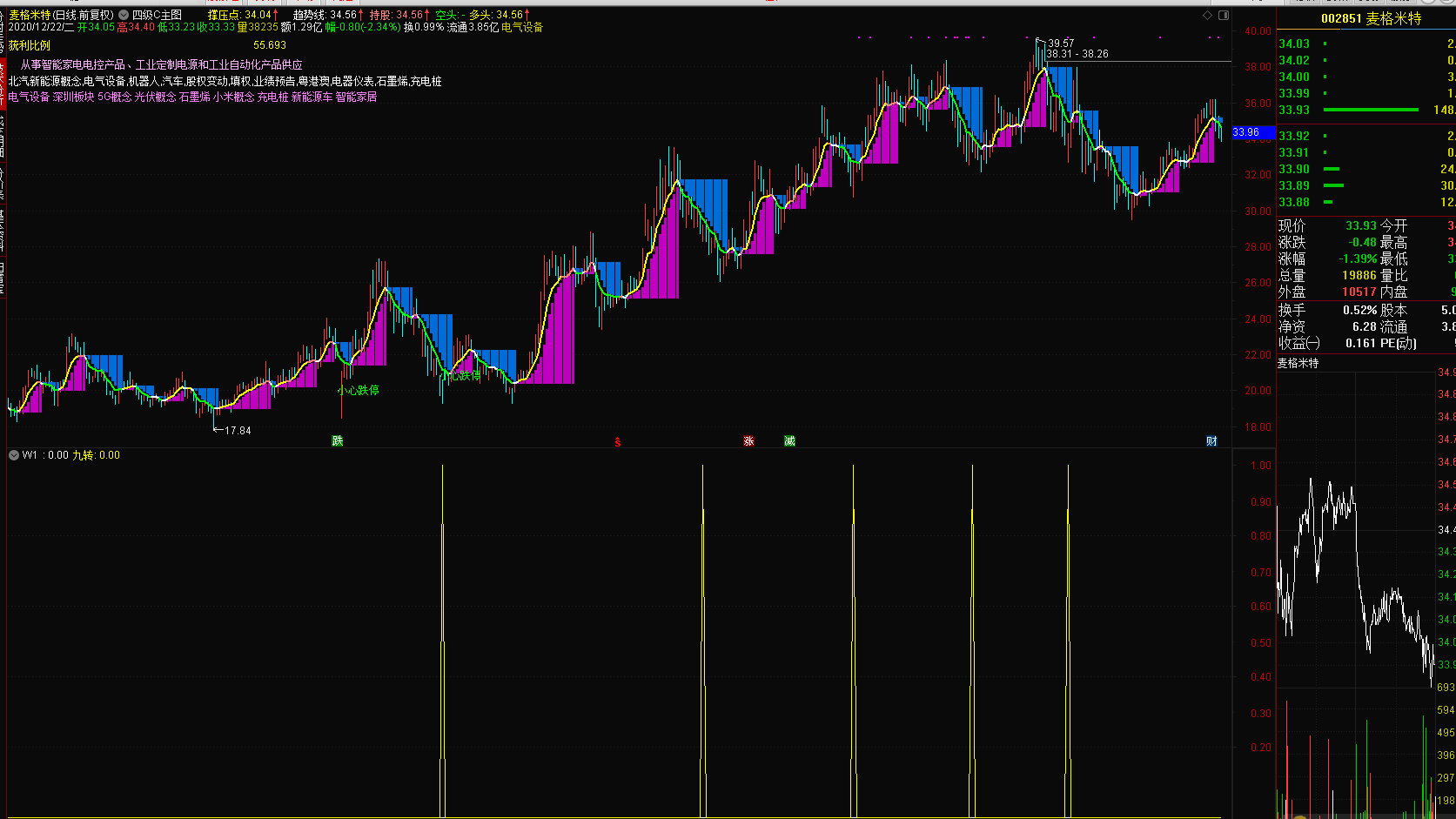Select the buy price 33.92 row
1456x819 pixels.
click(1366, 136)
